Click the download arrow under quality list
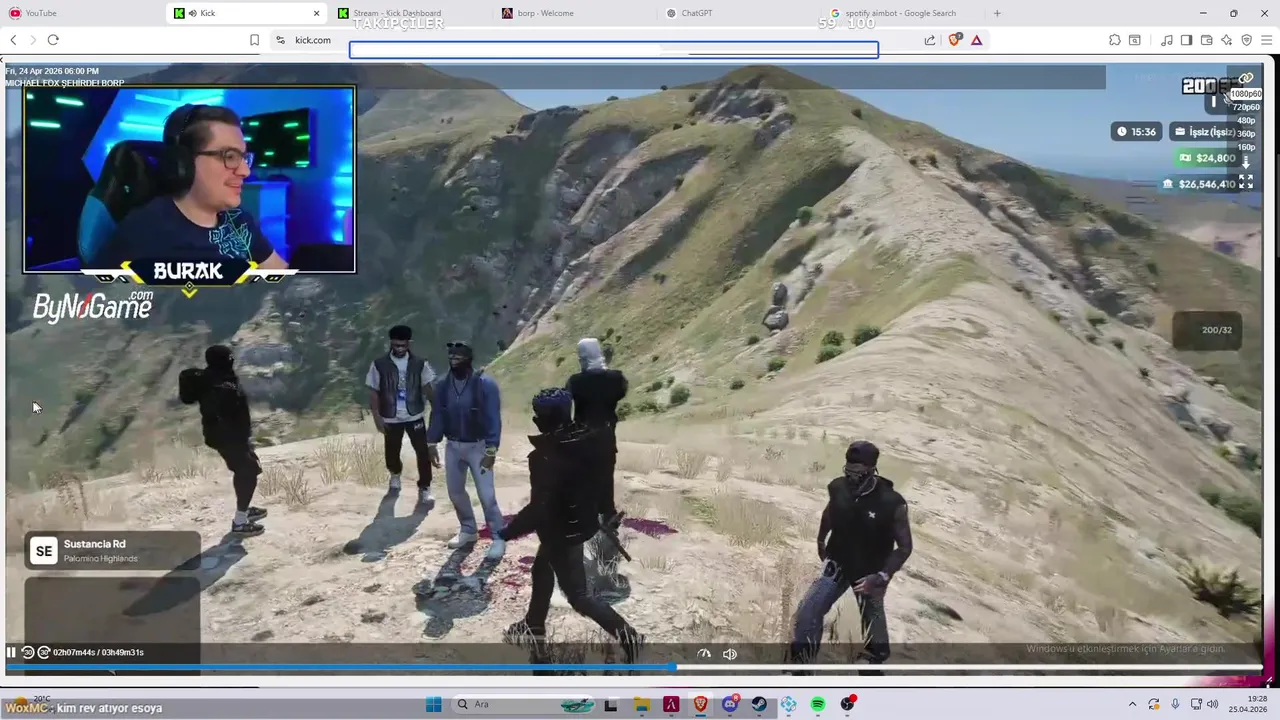This screenshot has height=720, width=1280. [x=1246, y=161]
